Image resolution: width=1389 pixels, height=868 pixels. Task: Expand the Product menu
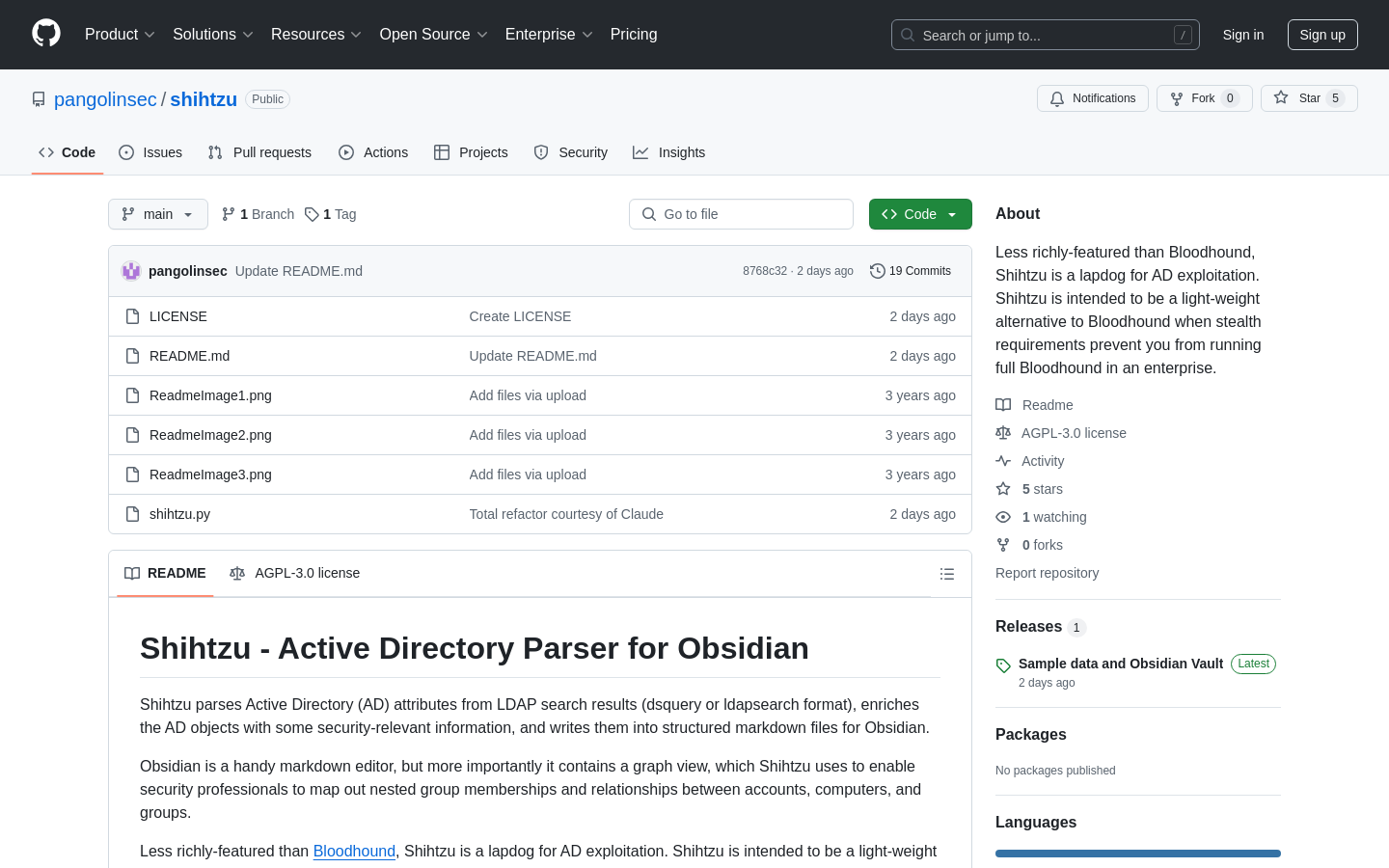(120, 35)
